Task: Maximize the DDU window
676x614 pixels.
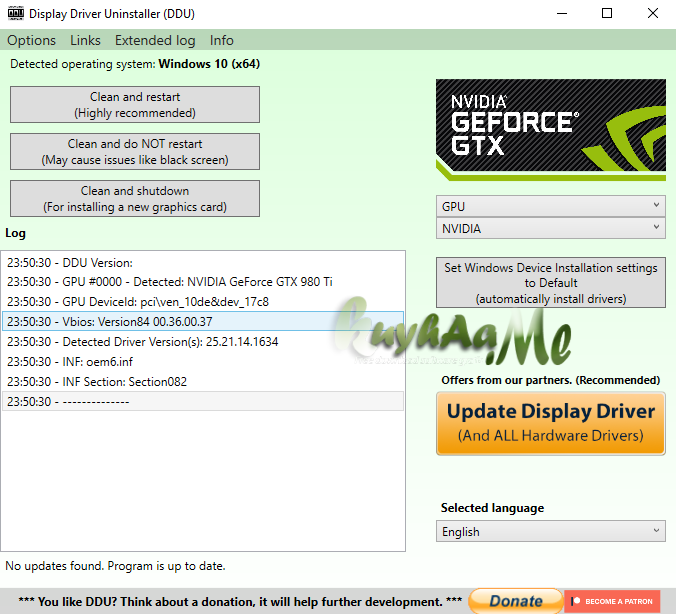Action: point(607,13)
